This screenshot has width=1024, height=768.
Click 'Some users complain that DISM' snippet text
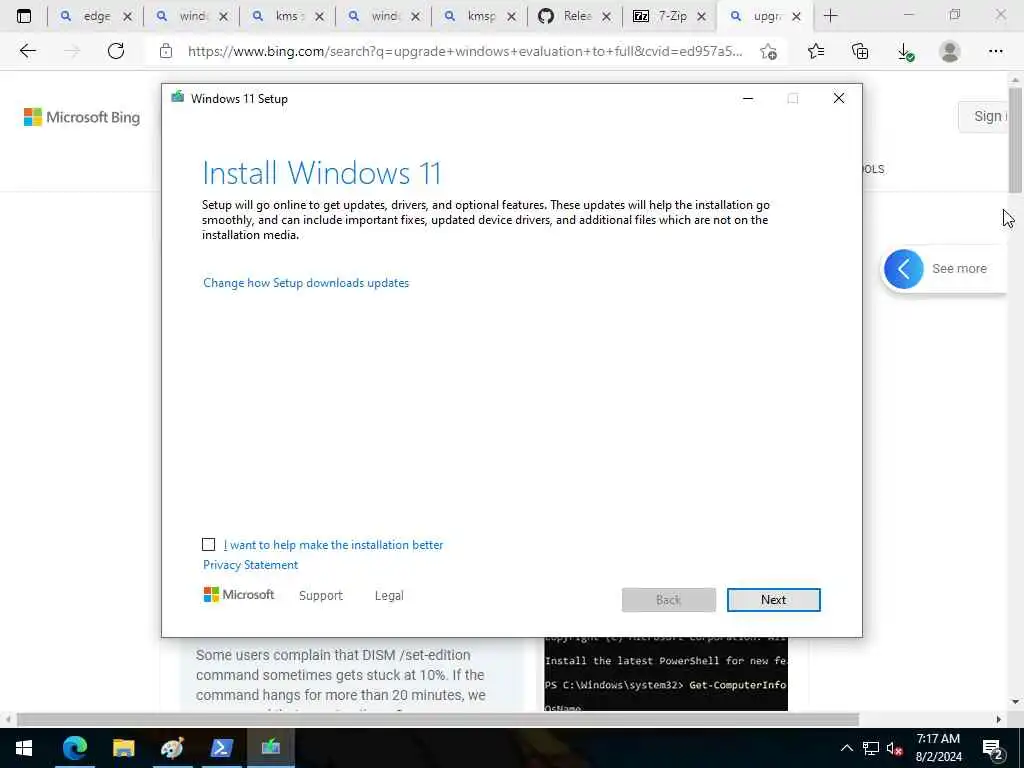coord(340,675)
